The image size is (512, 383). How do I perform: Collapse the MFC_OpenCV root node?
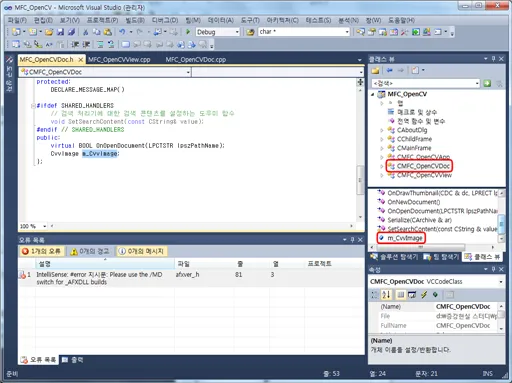coord(373,95)
